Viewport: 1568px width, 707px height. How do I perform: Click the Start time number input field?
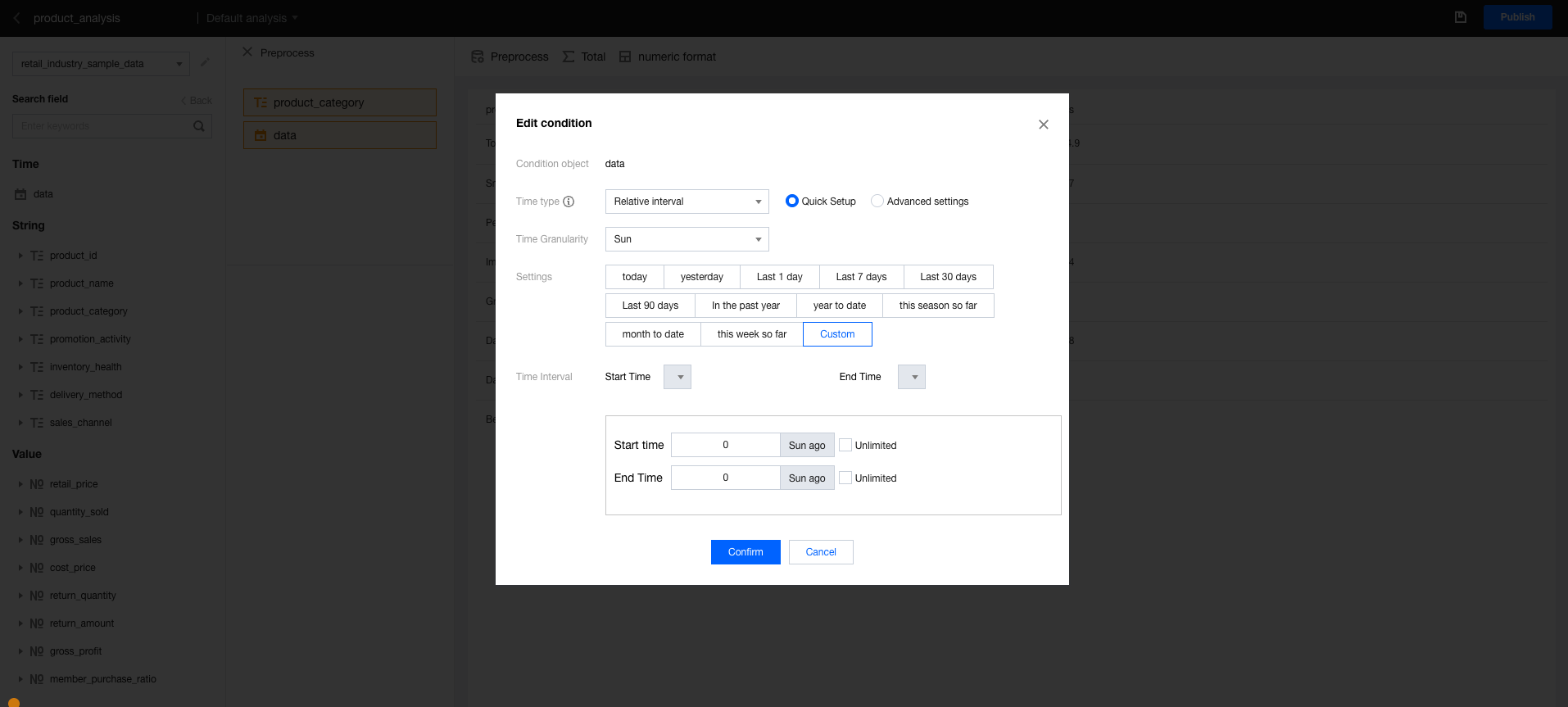[x=725, y=445]
